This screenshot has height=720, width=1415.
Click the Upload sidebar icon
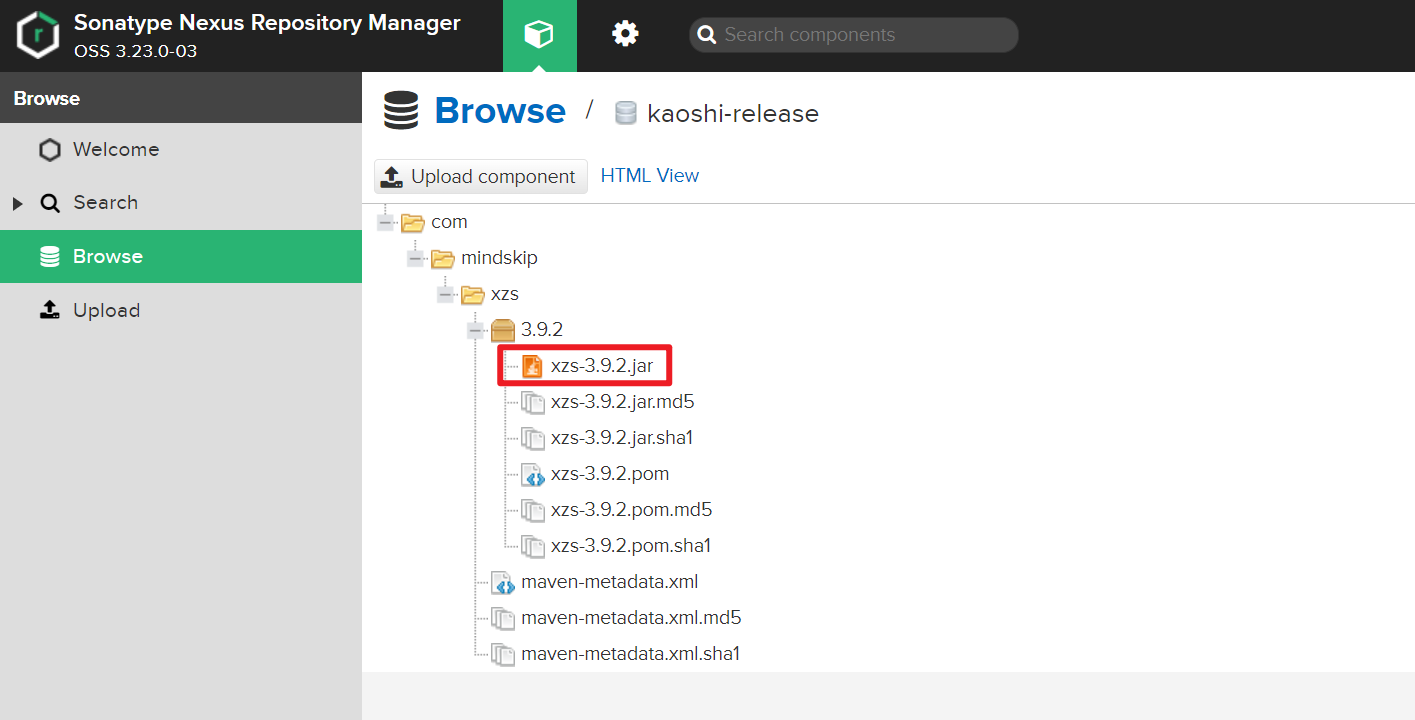click(50, 310)
